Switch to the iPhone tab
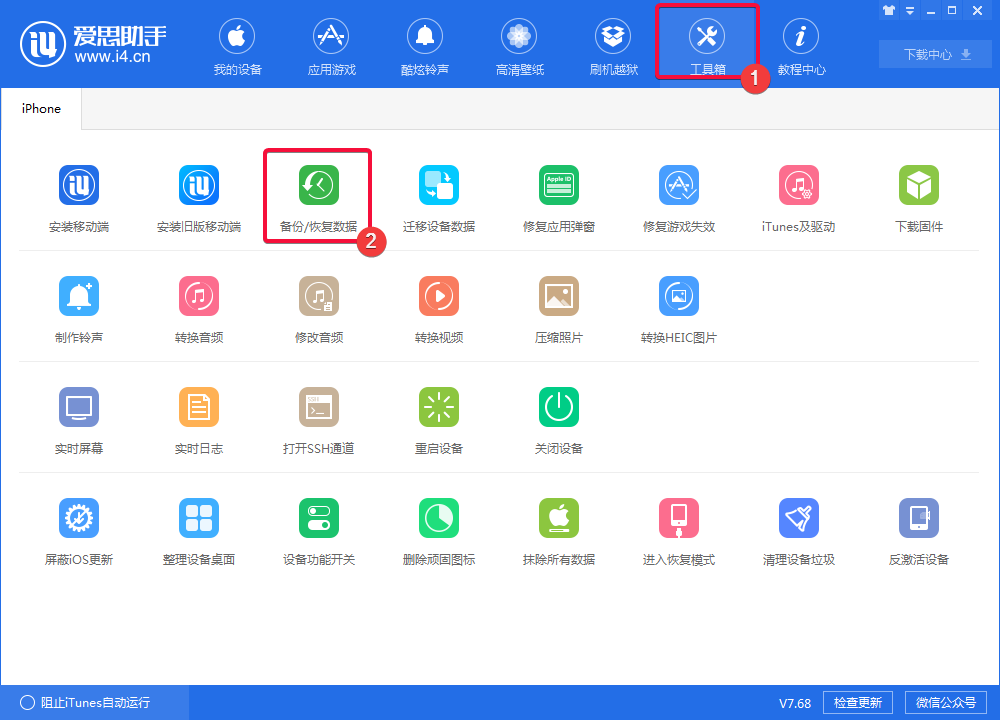 41,107
